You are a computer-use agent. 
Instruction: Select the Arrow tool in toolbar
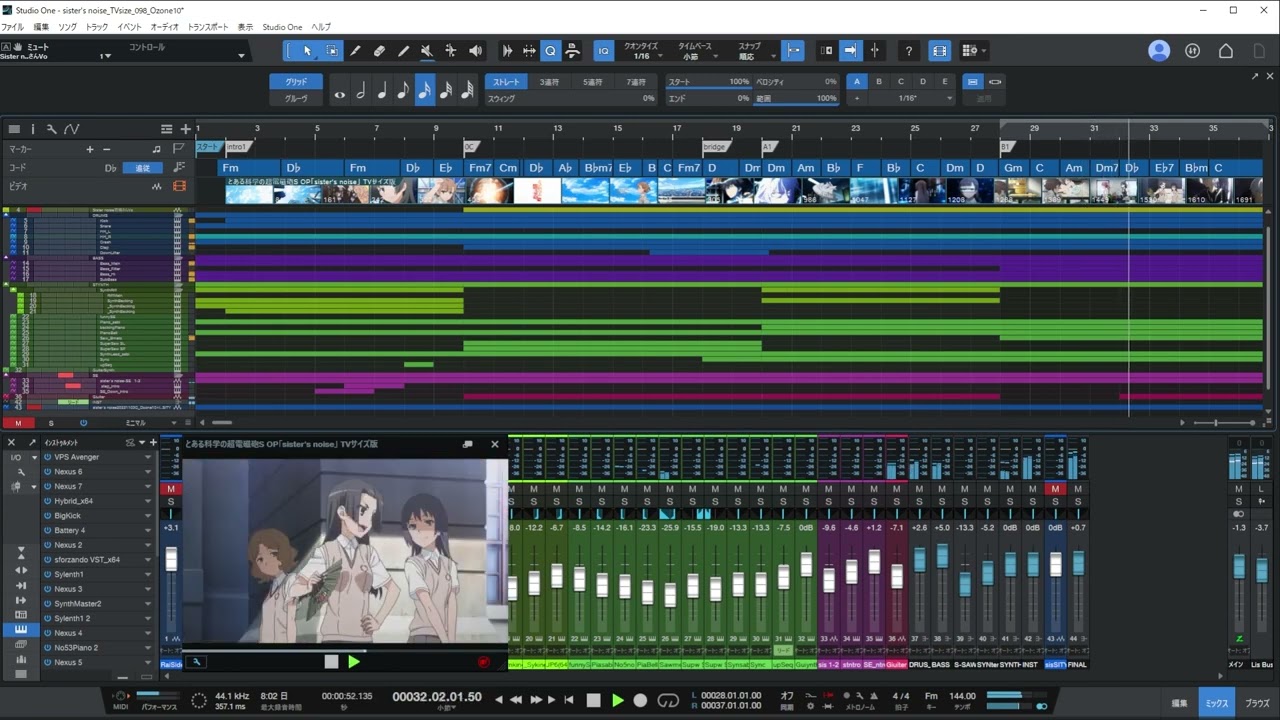tap(307, 51)
